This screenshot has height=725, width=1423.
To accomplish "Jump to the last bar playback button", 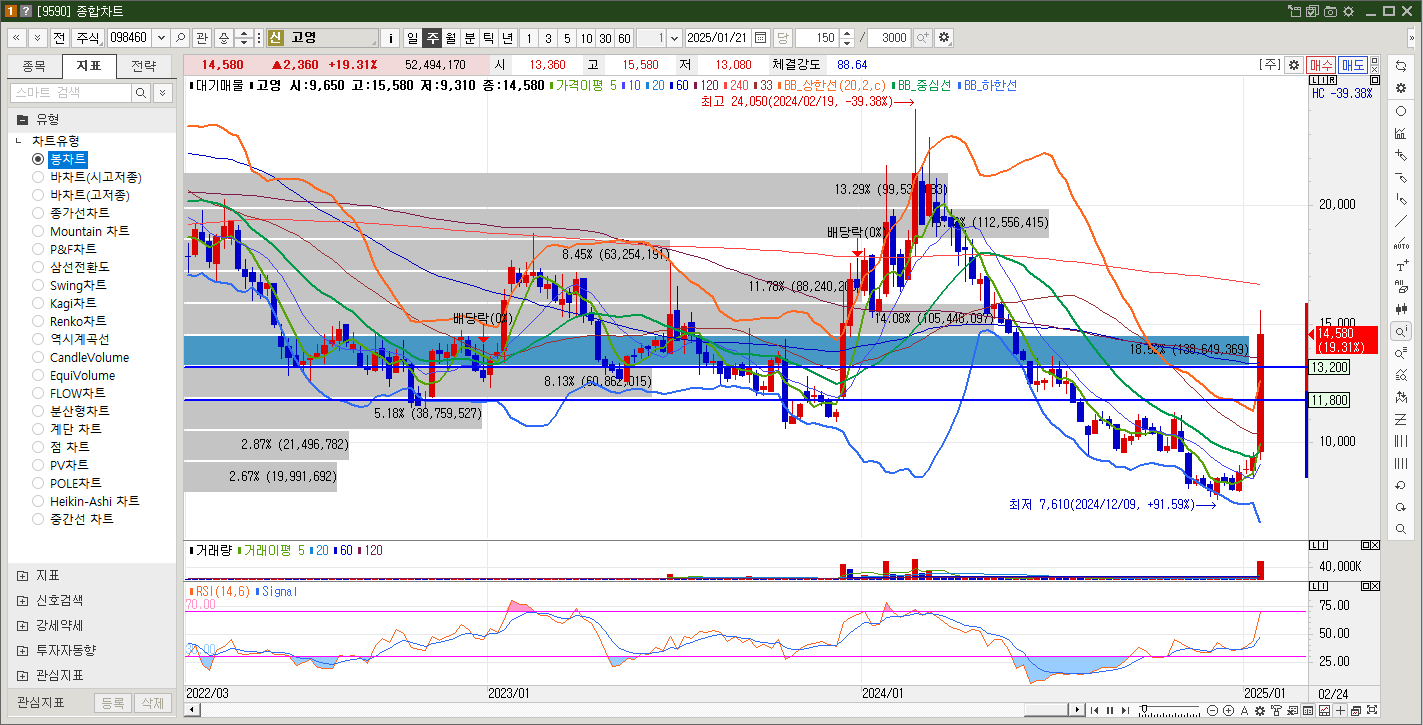I will 1125,710.
